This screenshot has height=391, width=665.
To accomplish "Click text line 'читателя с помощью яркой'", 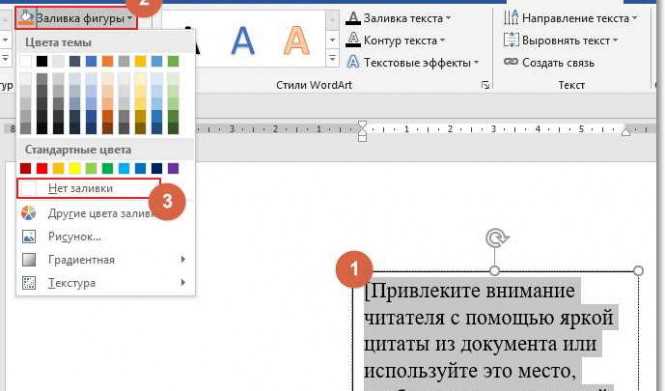I will tap(489, 318).
